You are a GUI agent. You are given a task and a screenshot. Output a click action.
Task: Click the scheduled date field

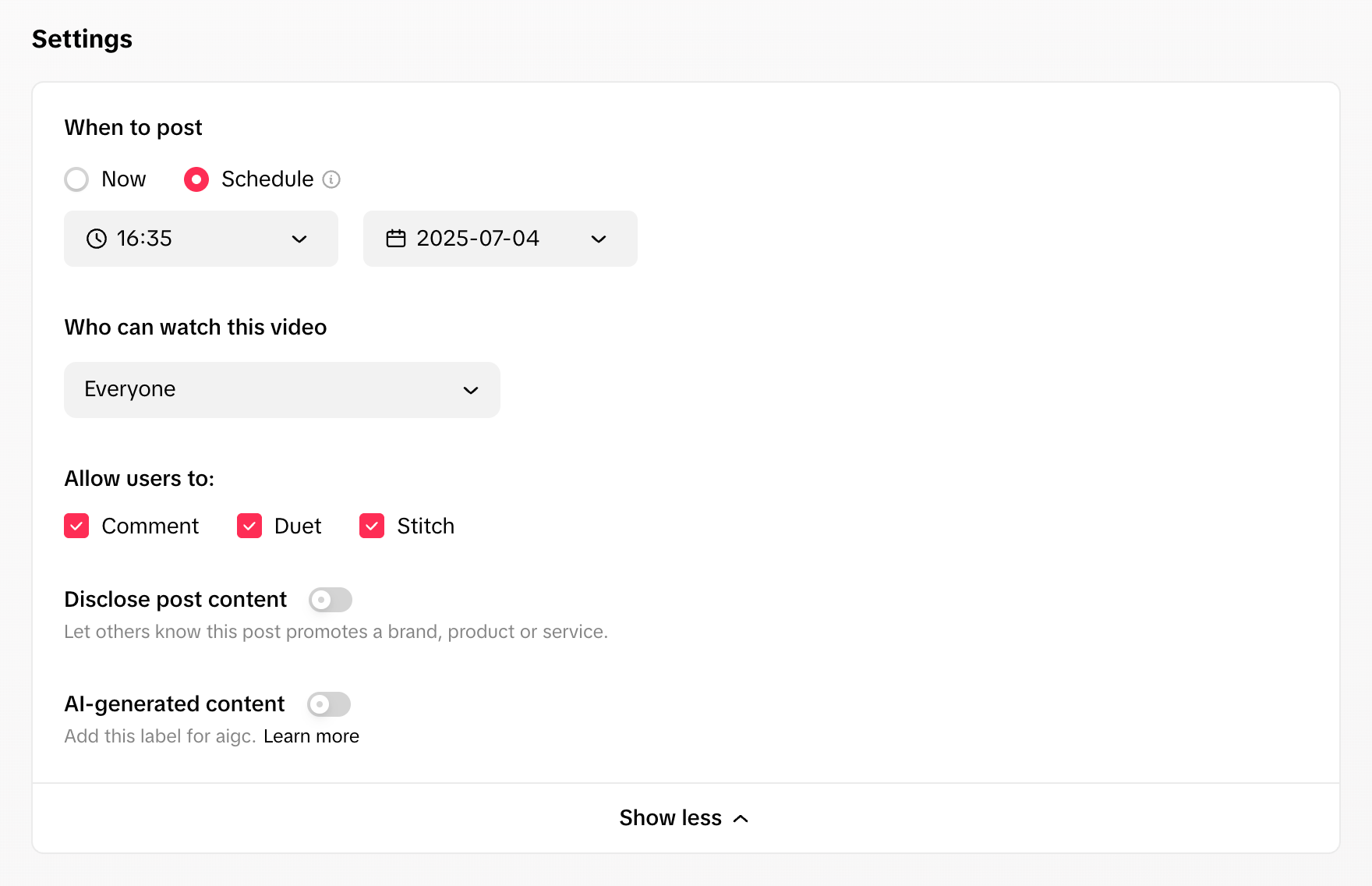pos(478,239)
